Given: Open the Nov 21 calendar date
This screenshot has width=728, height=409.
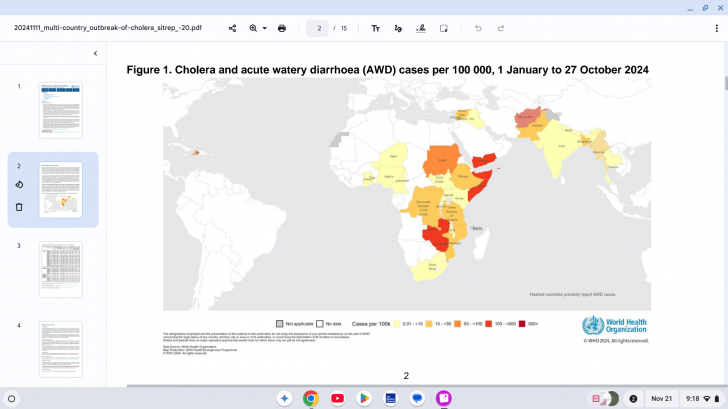Looking at the screenshot, I should (x=661, y=398).
